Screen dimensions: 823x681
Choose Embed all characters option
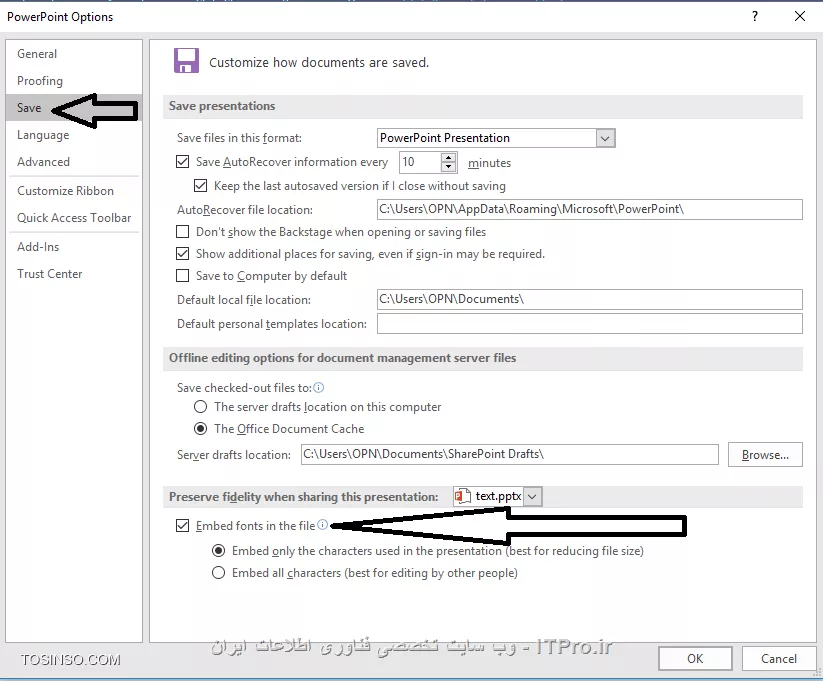[x=218, y=573]
